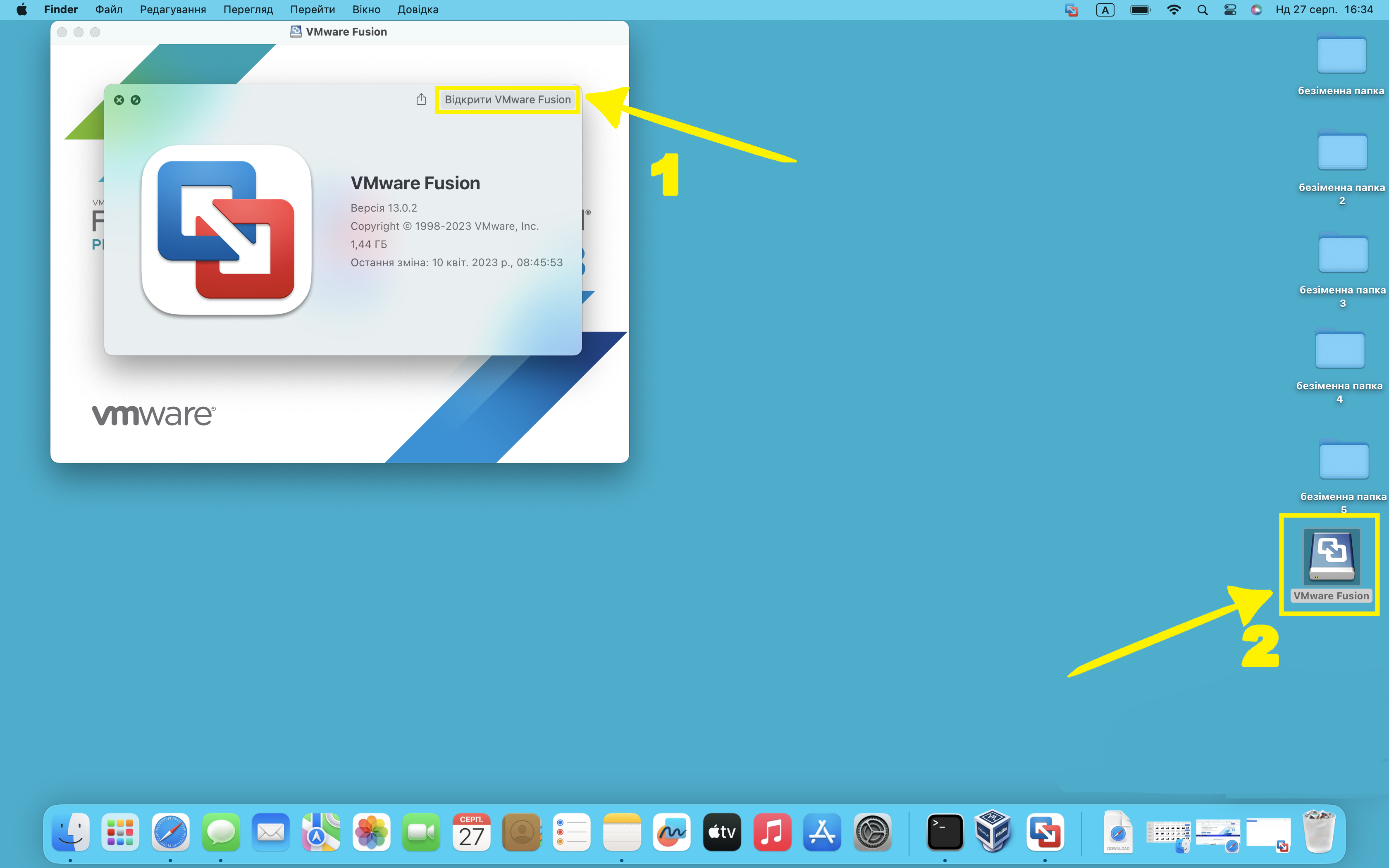This screenshot has height=868, width=1389.
Task: Click the Відкрити VMware Fusion button
Action: [x=507, y=100]
